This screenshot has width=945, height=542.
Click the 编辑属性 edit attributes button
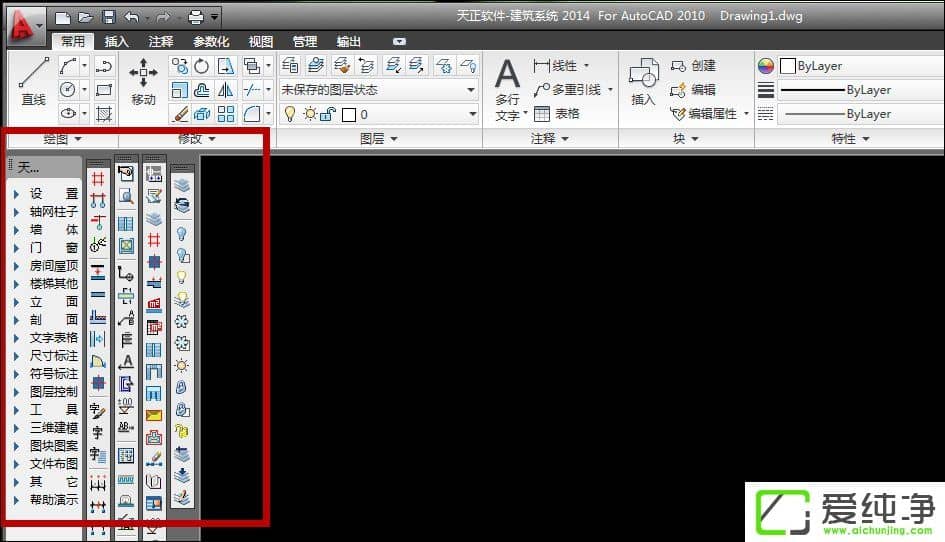coord(704,114)
